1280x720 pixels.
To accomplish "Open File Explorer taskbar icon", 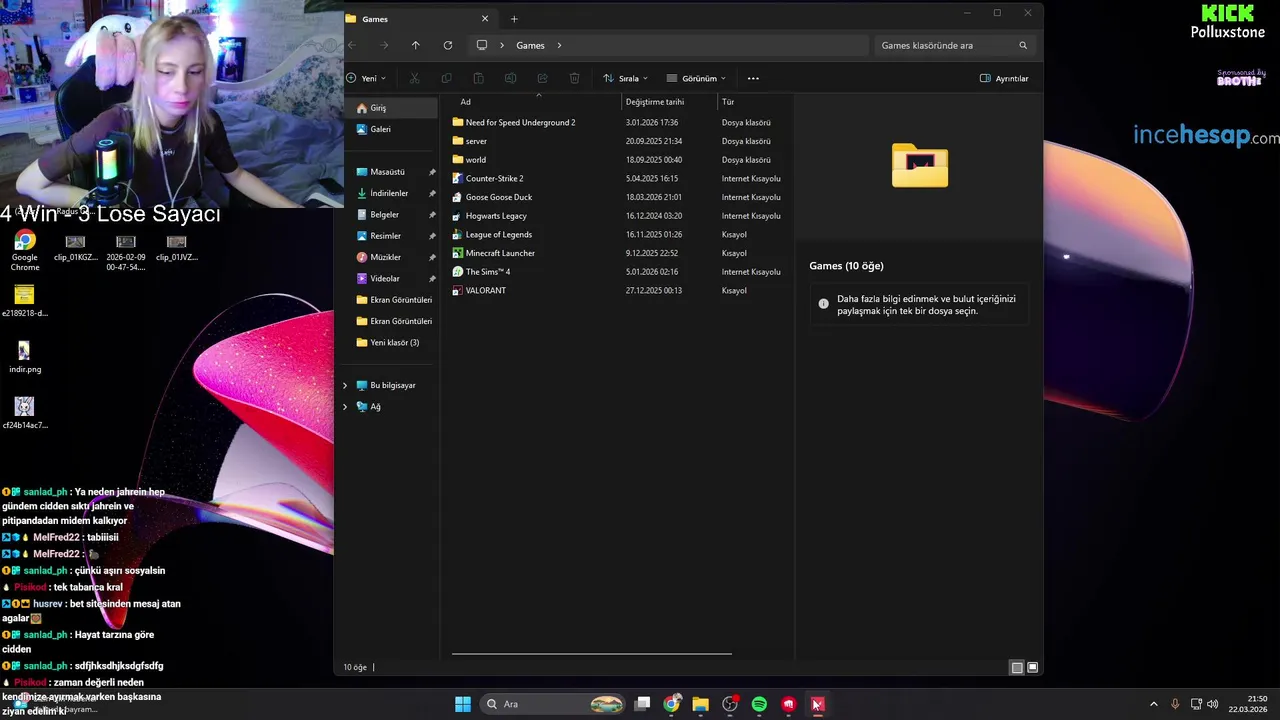I will click(701, 704).
